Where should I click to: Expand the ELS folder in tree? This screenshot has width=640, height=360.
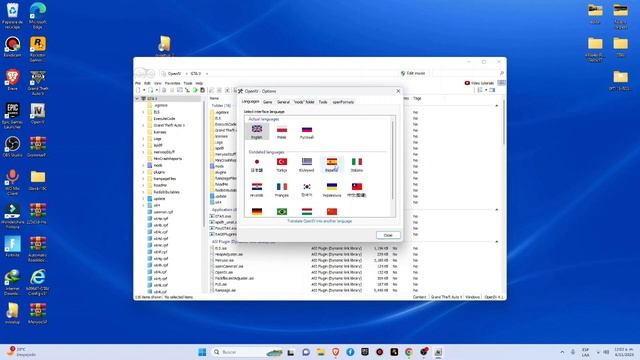(143, 112)
